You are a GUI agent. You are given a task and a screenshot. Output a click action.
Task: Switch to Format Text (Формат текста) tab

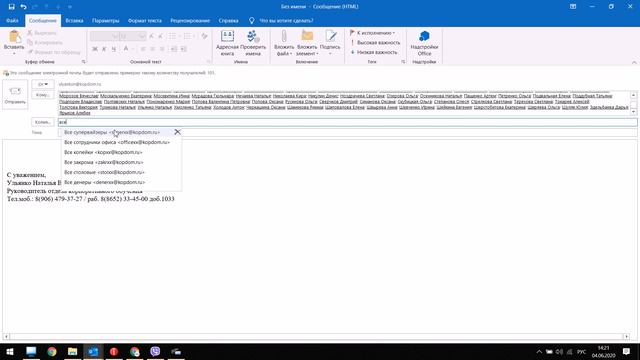(x=144, y=20)
